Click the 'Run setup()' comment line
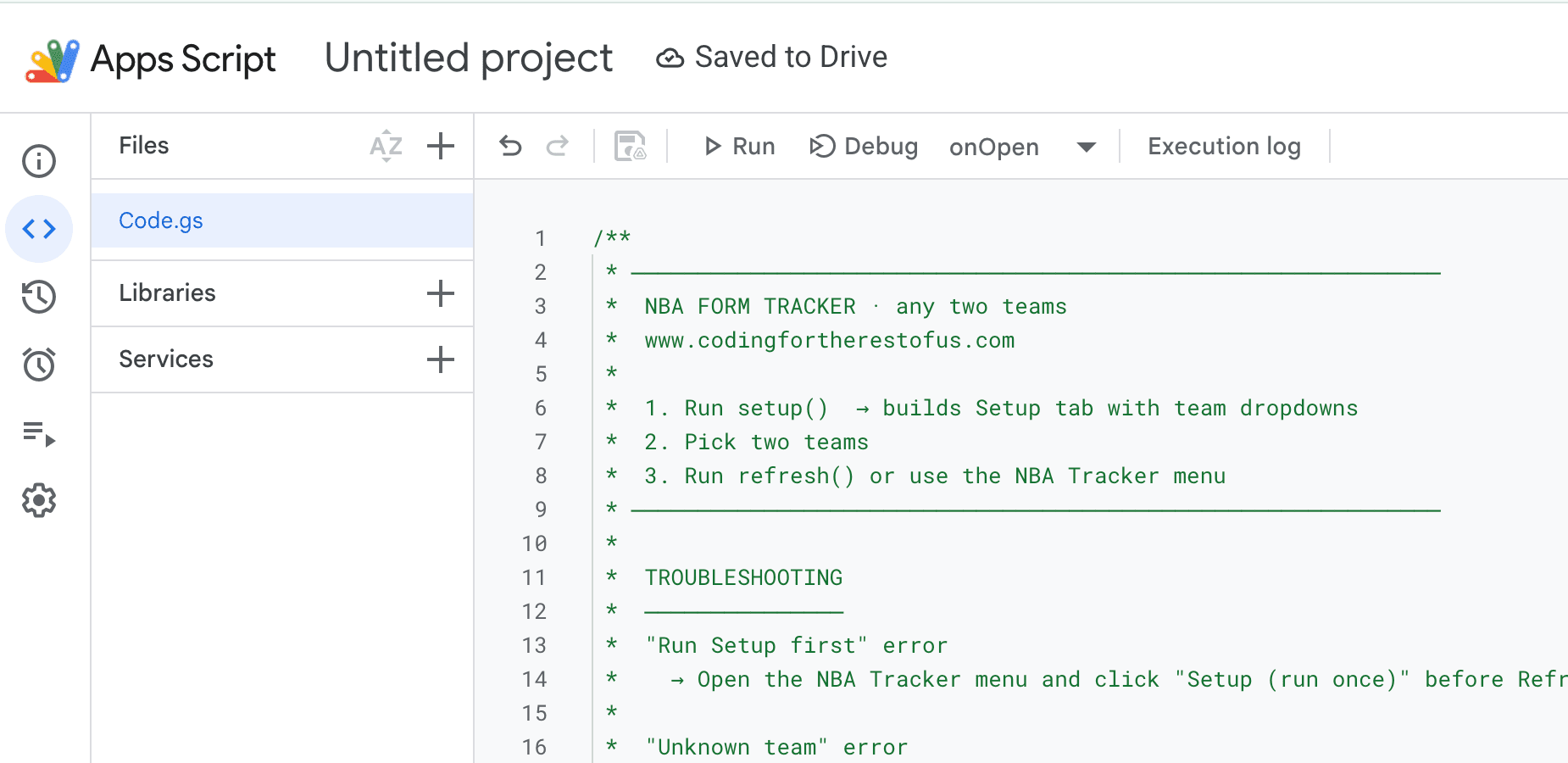The width and height of the screenshot is (1568, 763). (1001, 409)
